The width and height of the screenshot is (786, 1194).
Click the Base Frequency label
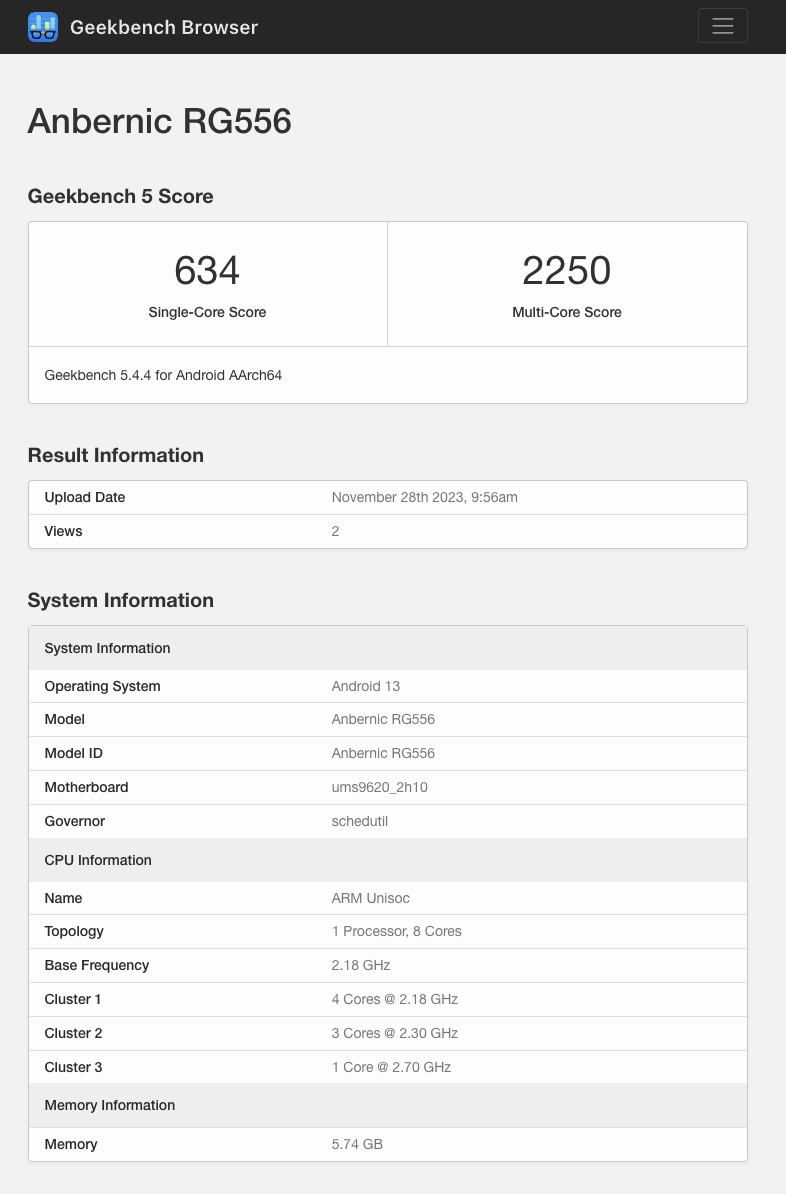pyautogui.click(x=97, y=966)
